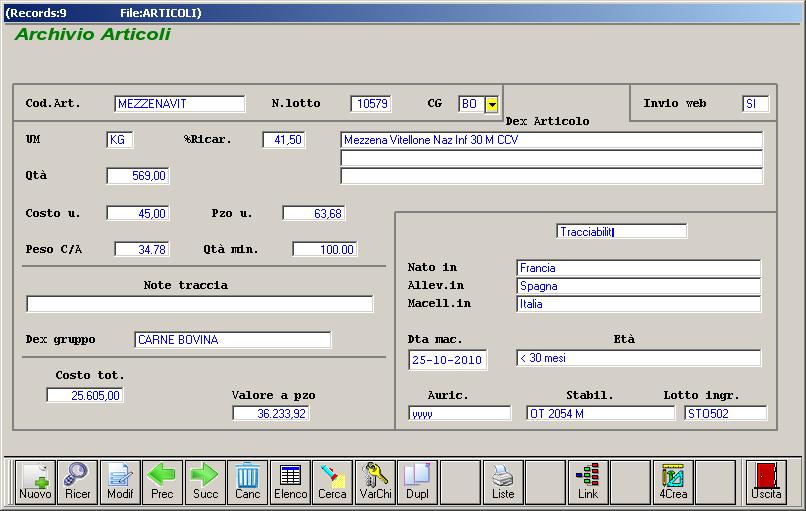Image resolution: width=806 pixels, height=511 pixels.
Task: Open the Ricer search icon
Action: (77, 481)
